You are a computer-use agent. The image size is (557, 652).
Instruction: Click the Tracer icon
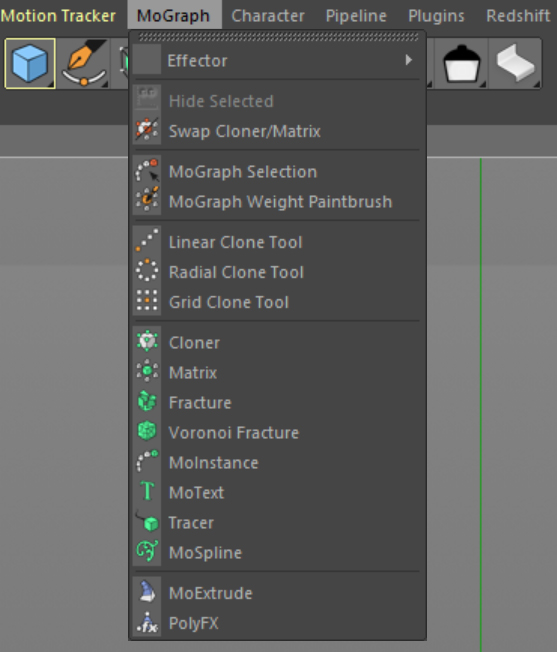point(147,522)
